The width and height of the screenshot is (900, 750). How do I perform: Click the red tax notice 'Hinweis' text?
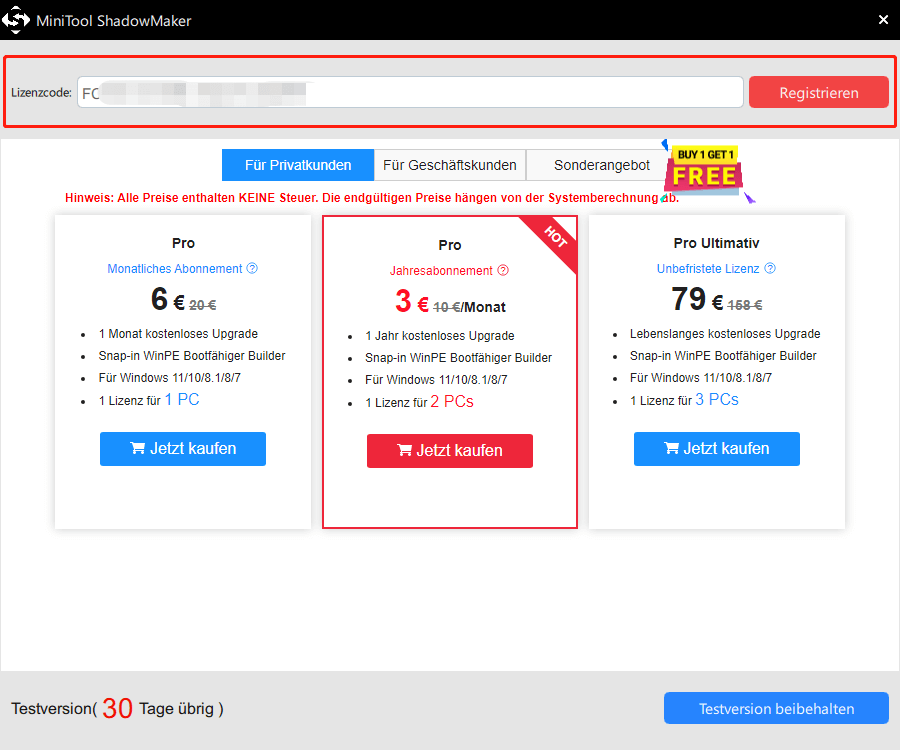tap(372, 198)
